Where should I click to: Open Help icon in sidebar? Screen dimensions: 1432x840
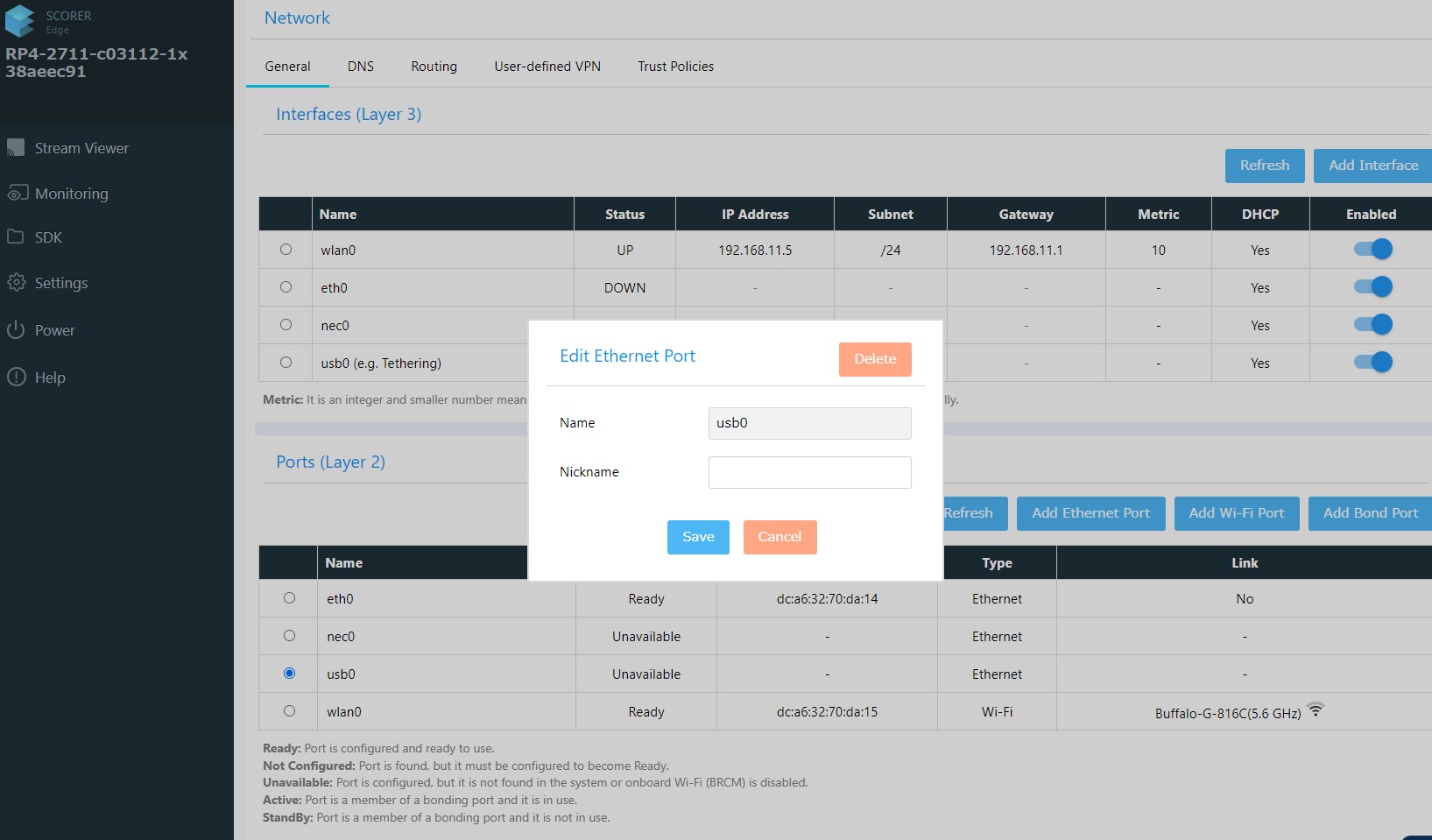point(16,378)
